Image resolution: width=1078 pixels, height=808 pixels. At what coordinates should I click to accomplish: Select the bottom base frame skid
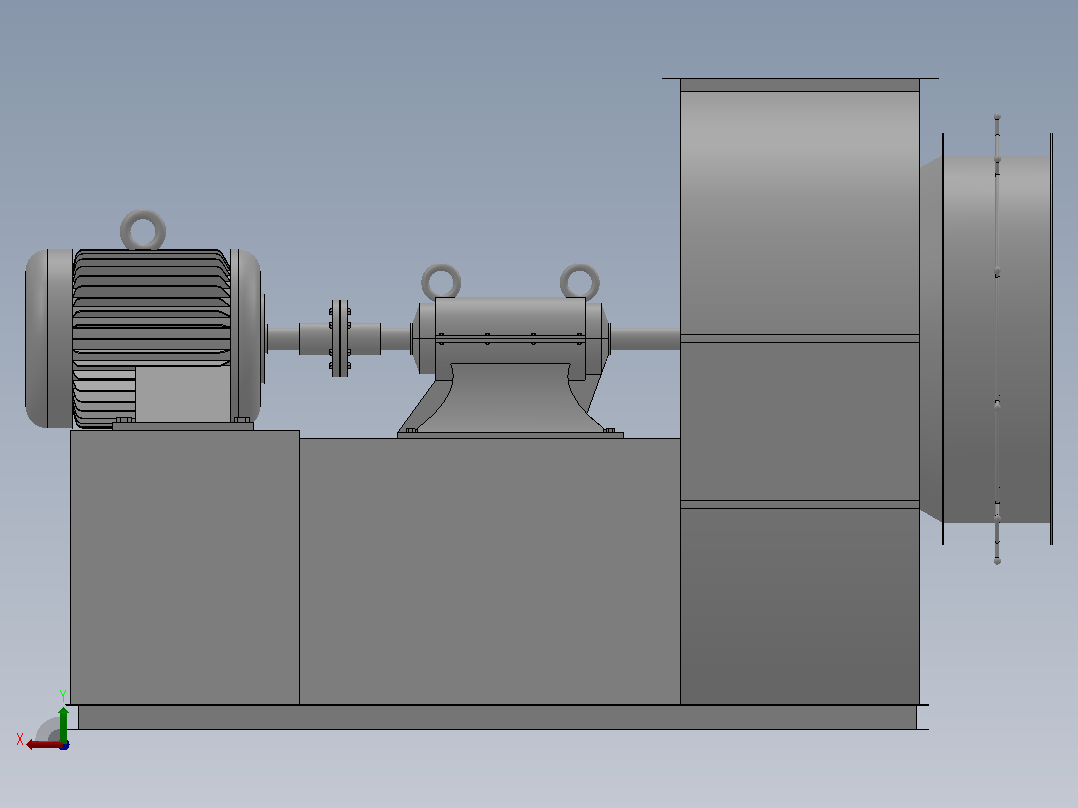point(497,717)
